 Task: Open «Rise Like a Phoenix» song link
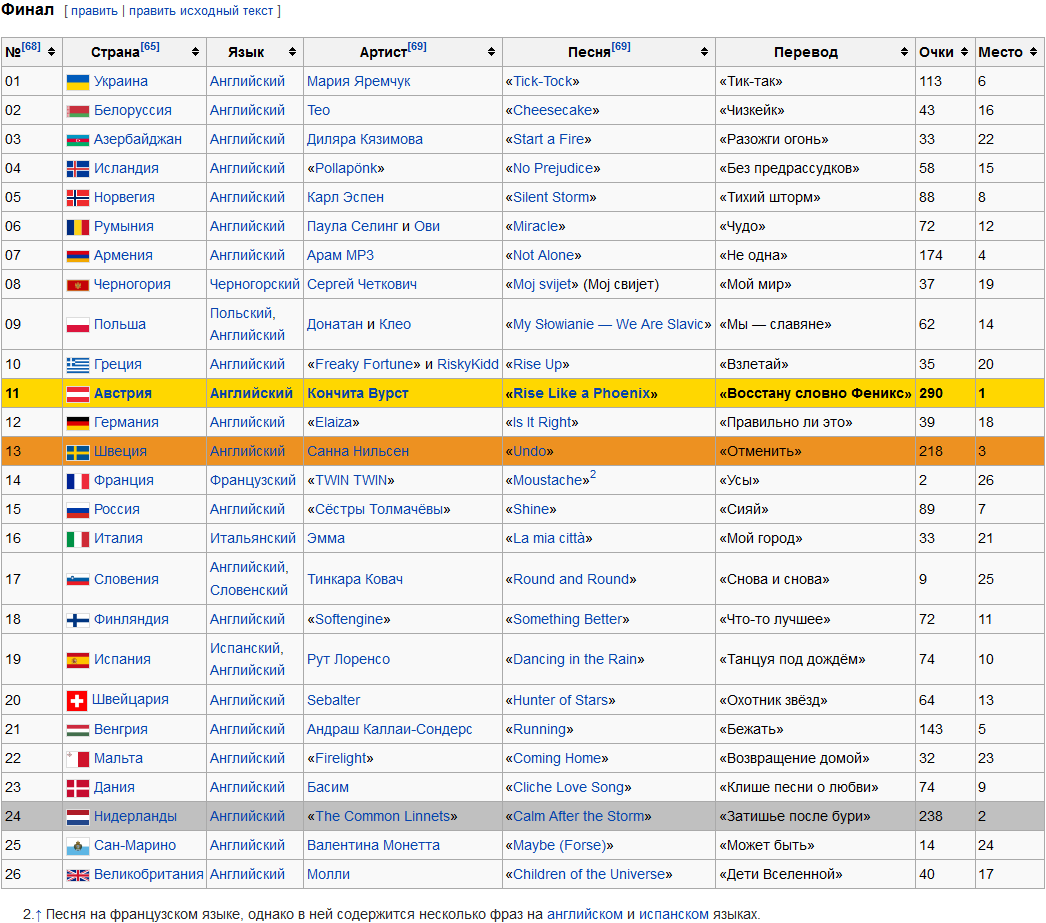581,393
